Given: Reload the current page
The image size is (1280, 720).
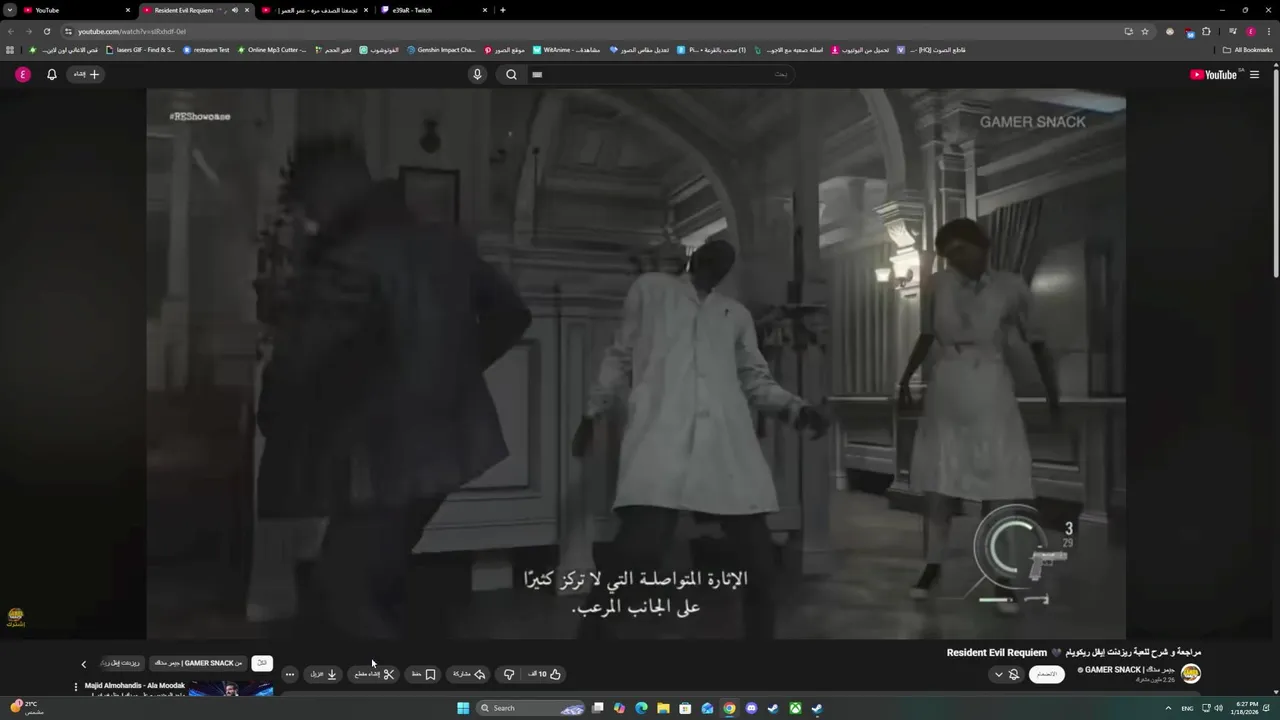Looking at the screenshot, I should [x=46, y=31].
